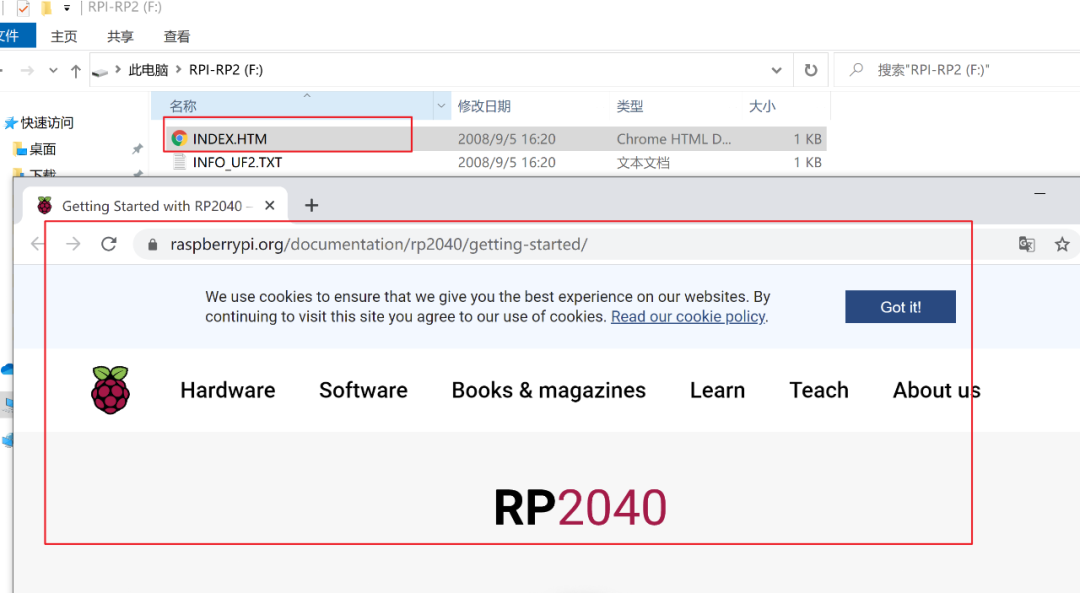Open Books & magazines navigation item
The image size is (1080, 593).
click(x=549, y=390)
